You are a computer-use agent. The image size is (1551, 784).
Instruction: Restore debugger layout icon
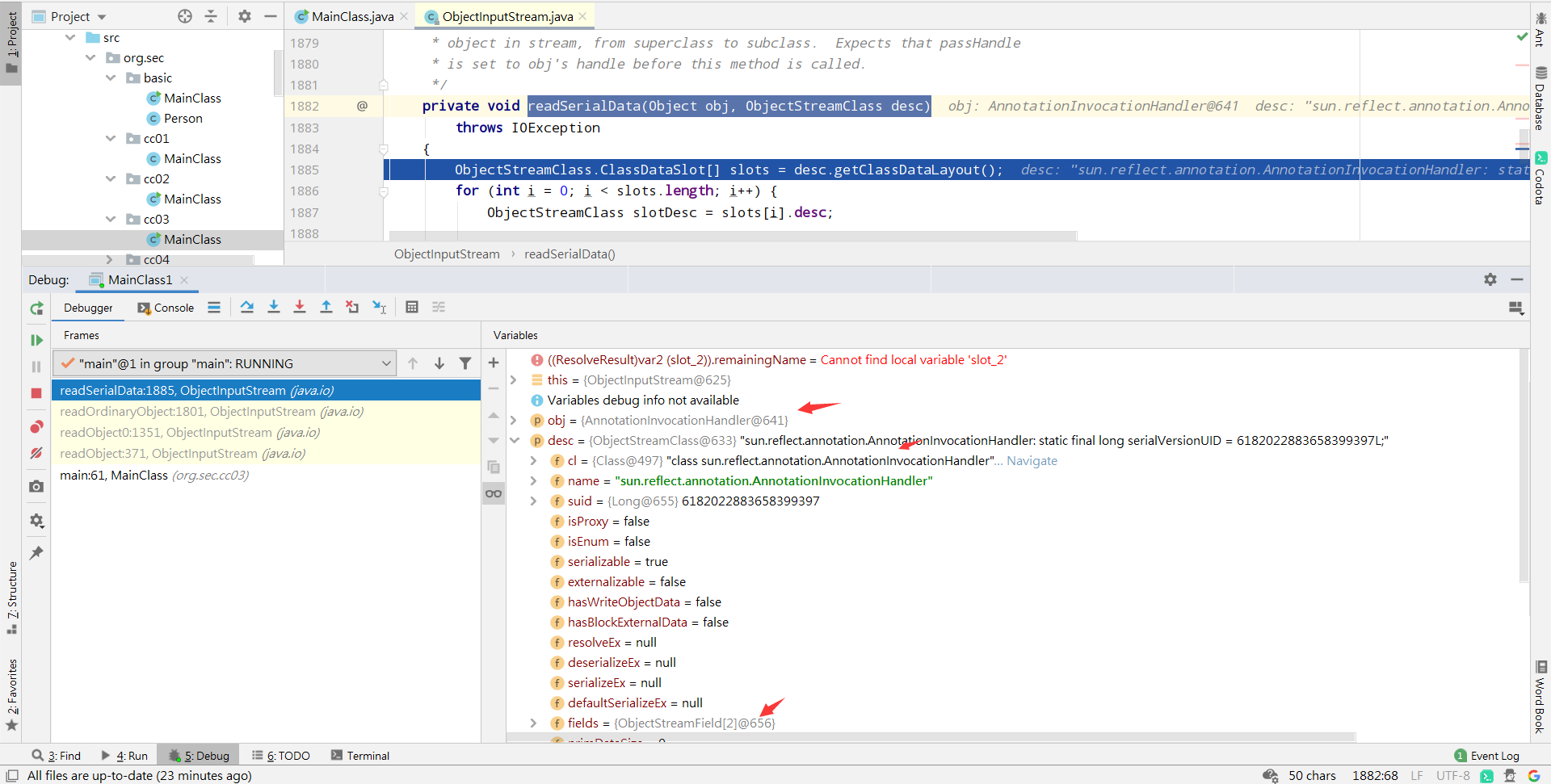[1516, 308]
